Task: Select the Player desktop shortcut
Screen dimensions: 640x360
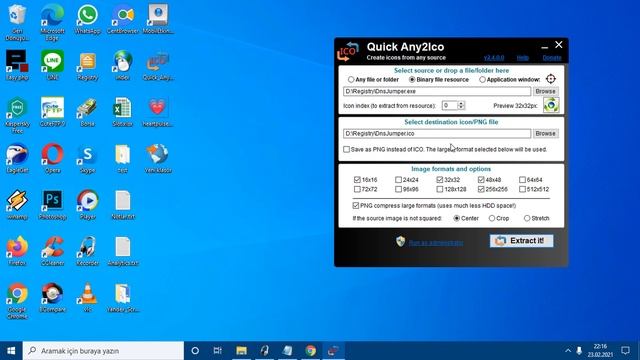Action: click(87, 205)
